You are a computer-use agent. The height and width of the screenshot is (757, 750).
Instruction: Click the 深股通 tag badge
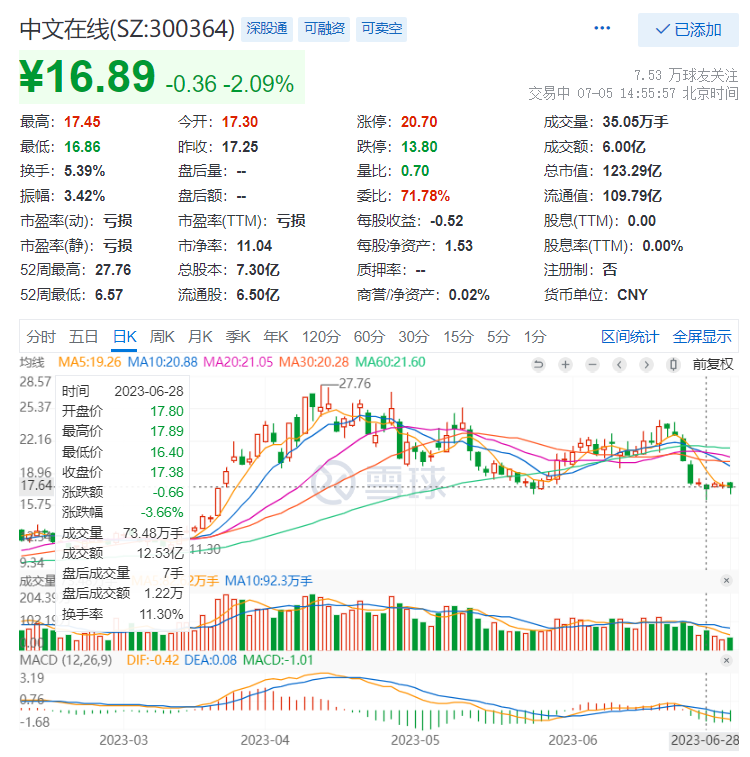coord(269,29)
